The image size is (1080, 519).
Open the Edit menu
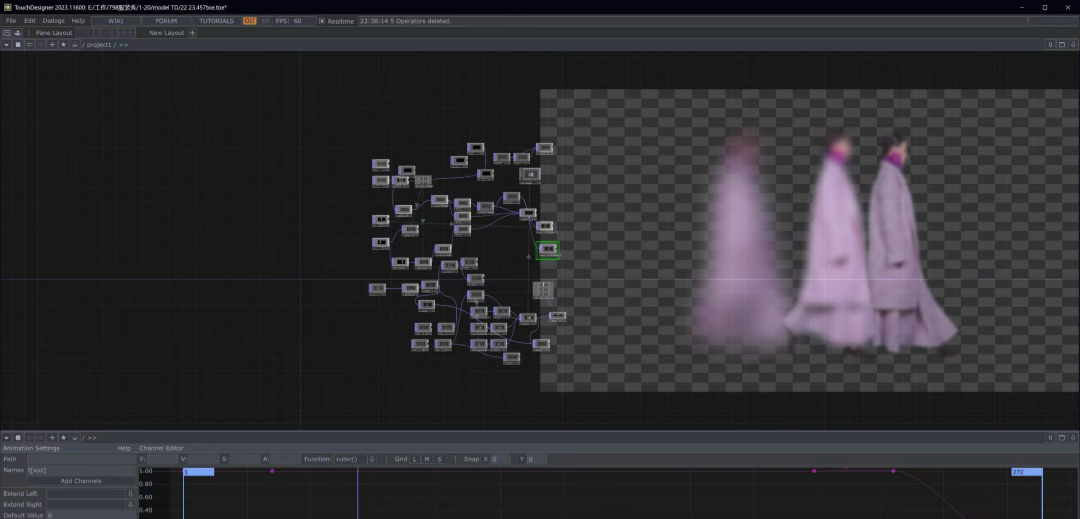[x=30, y=21]
